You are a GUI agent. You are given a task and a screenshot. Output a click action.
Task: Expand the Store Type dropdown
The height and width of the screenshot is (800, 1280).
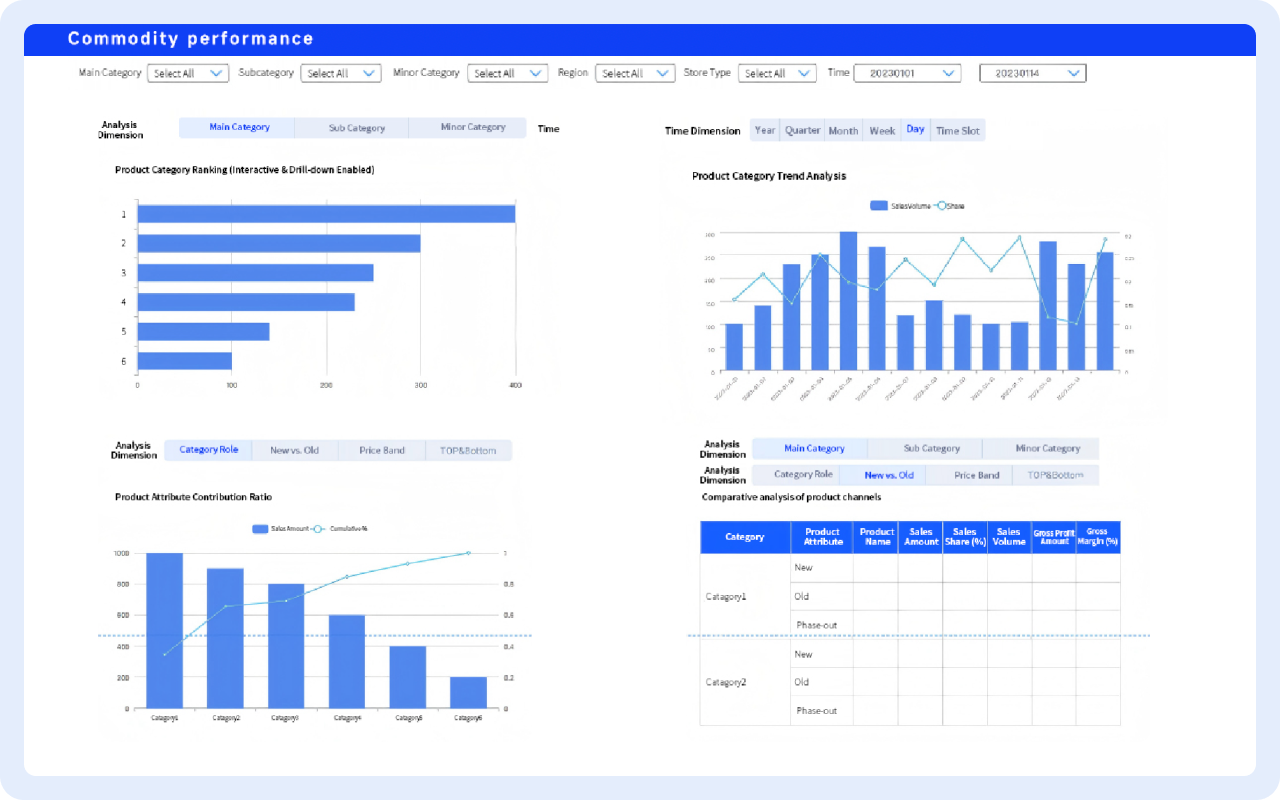(x=777, y=73)
